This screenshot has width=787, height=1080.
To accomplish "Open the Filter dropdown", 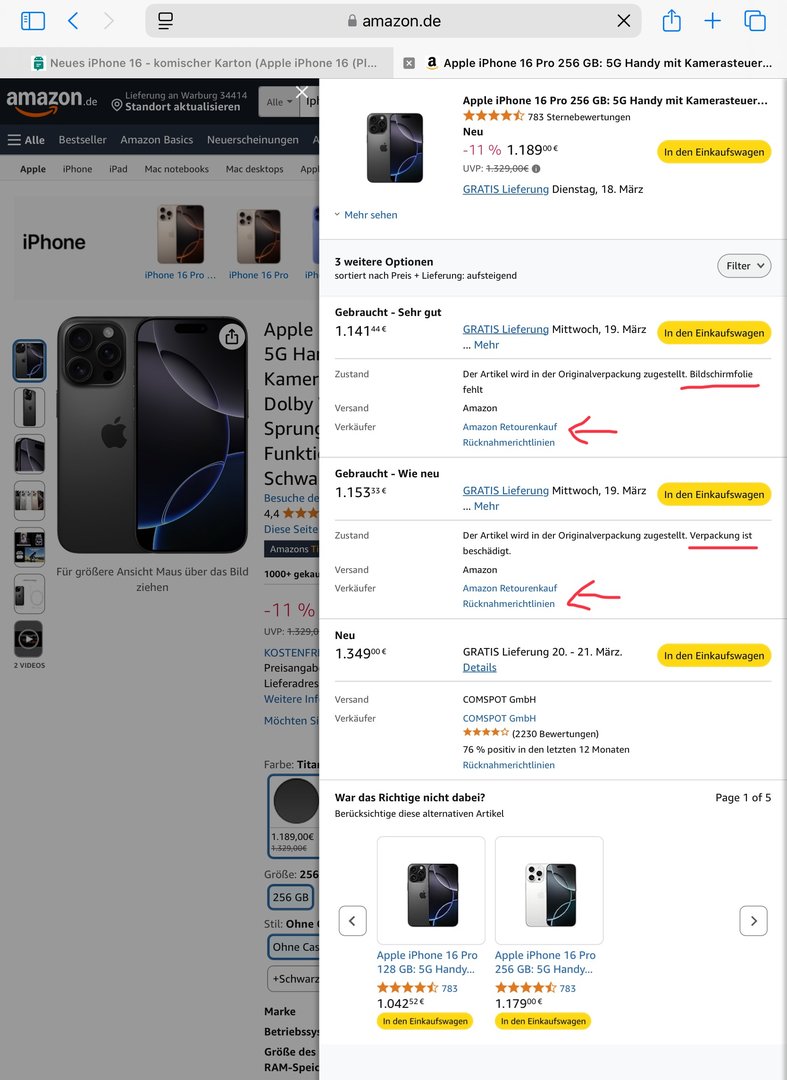I will (x=744, y=266).
